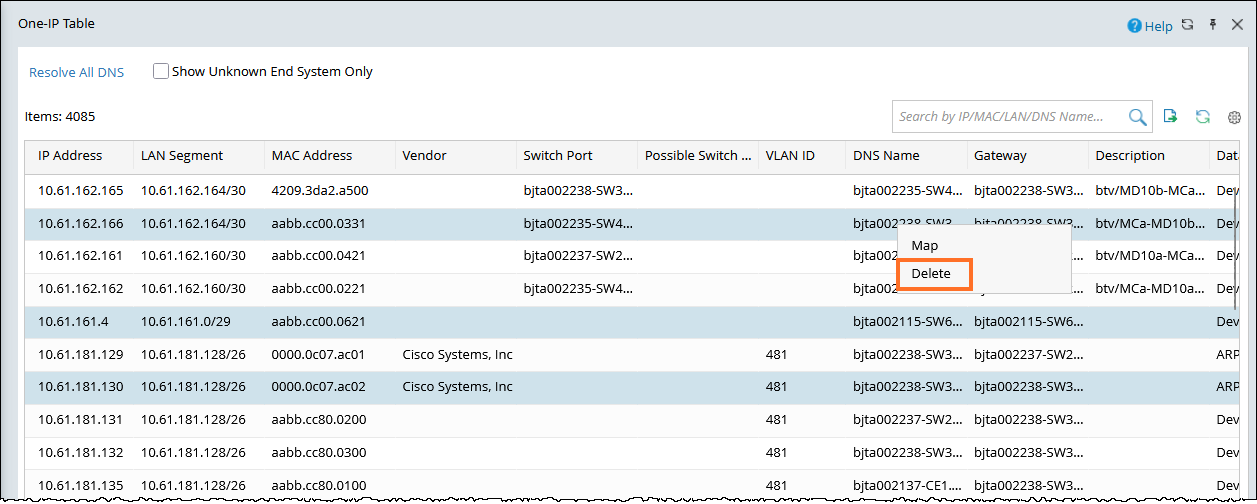
Task: Click the Gateway column header
Action: (1000, 156)
